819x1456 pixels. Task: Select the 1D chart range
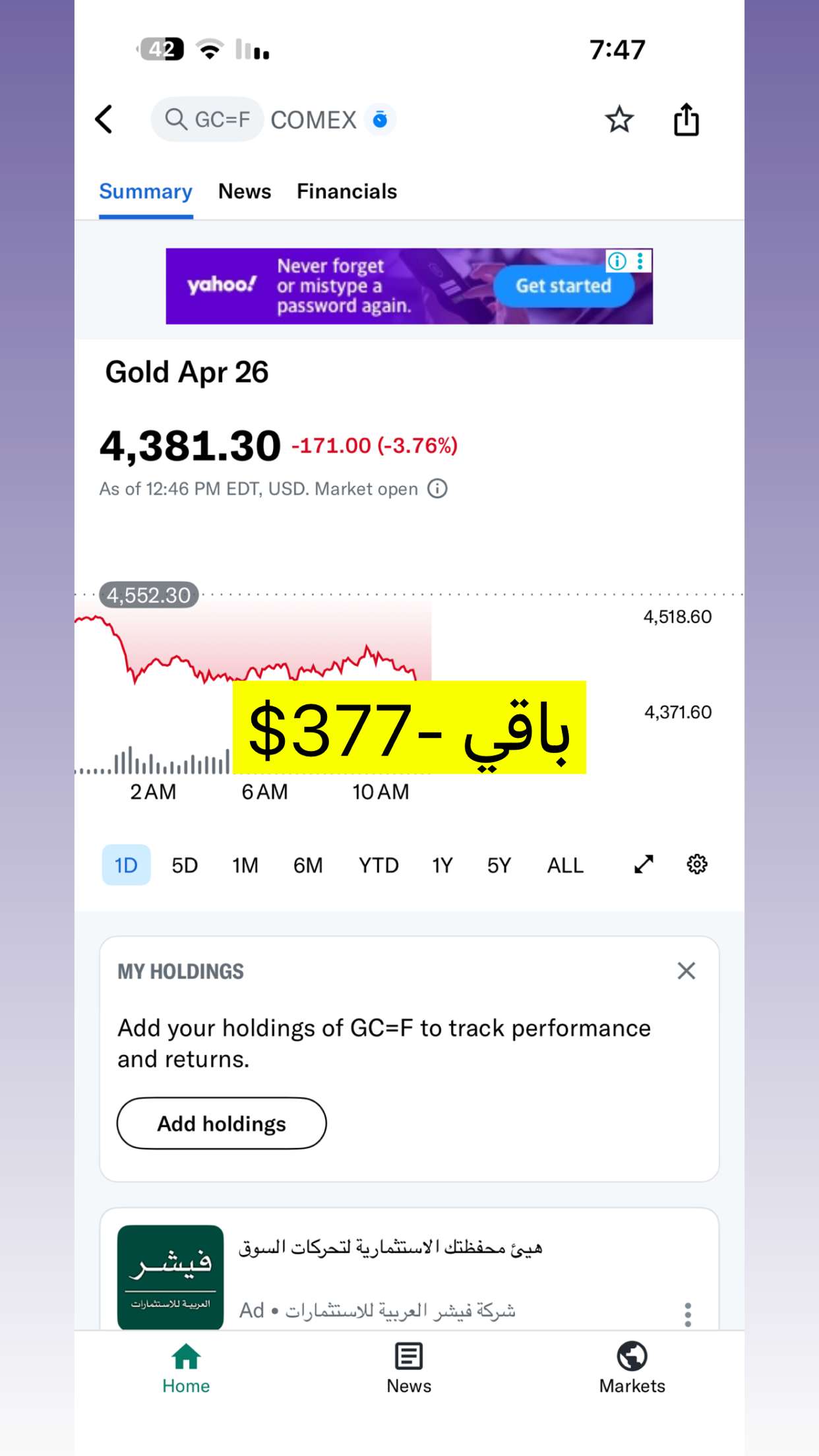(126, 864)
